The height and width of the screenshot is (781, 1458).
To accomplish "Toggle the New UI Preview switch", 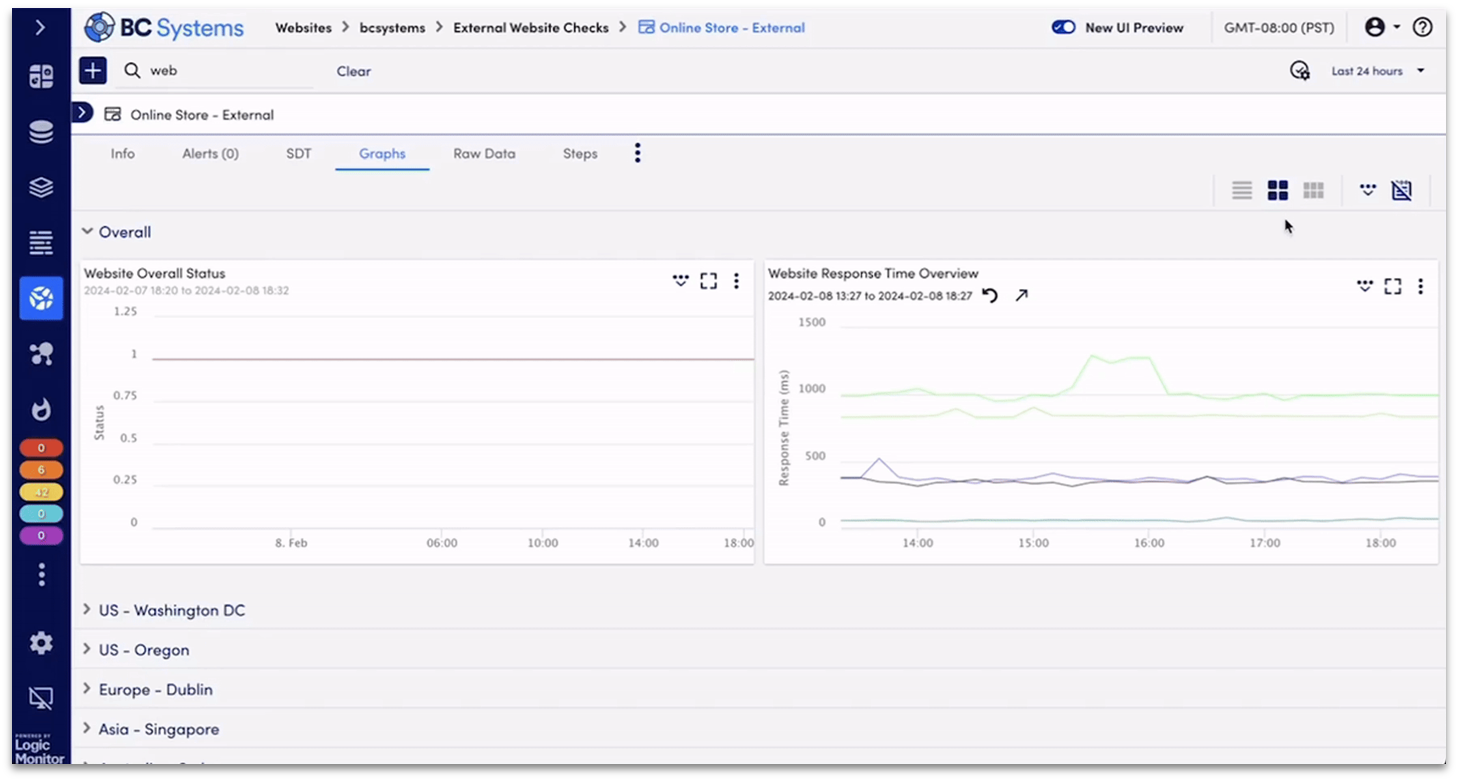I will click(x=1063, y=28).
